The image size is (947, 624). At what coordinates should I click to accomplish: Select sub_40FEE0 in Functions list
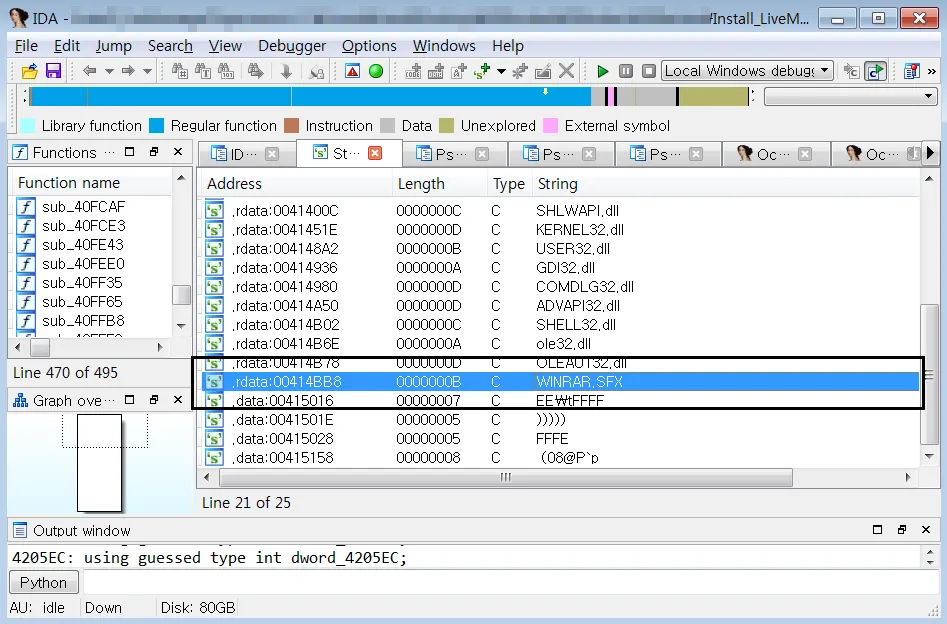coord(83,264)
